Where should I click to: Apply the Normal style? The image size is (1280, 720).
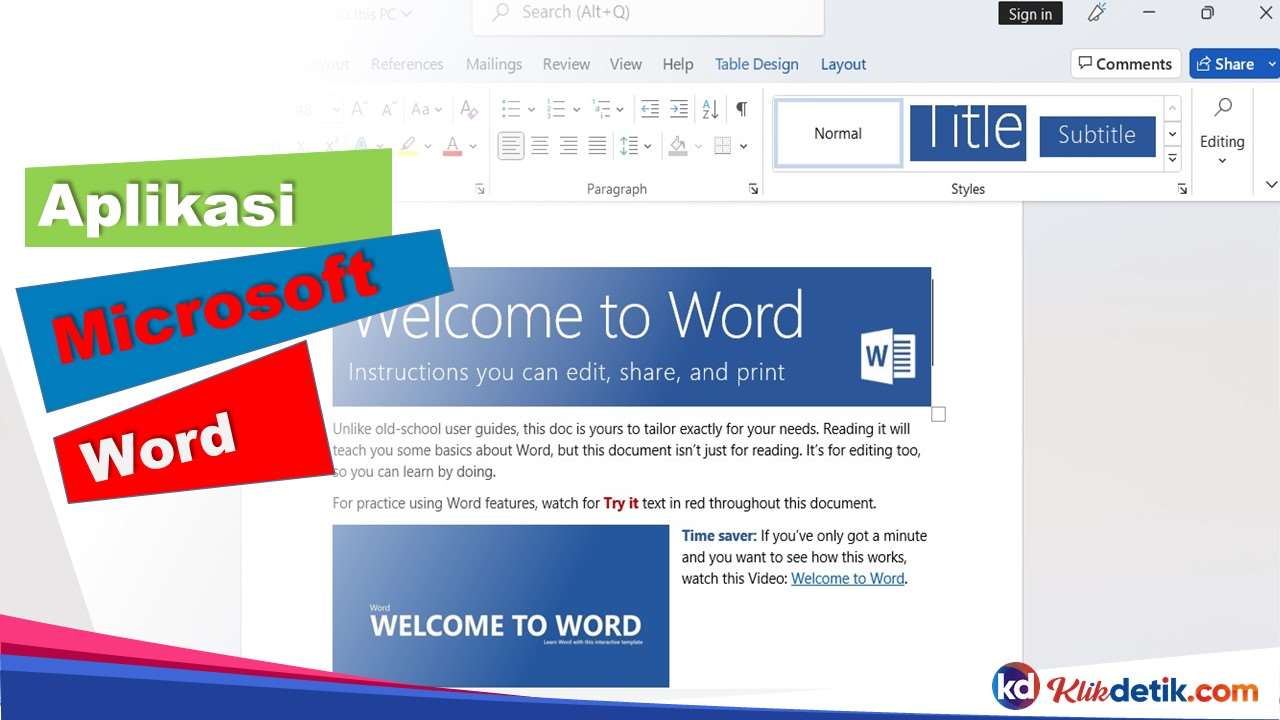838,133
